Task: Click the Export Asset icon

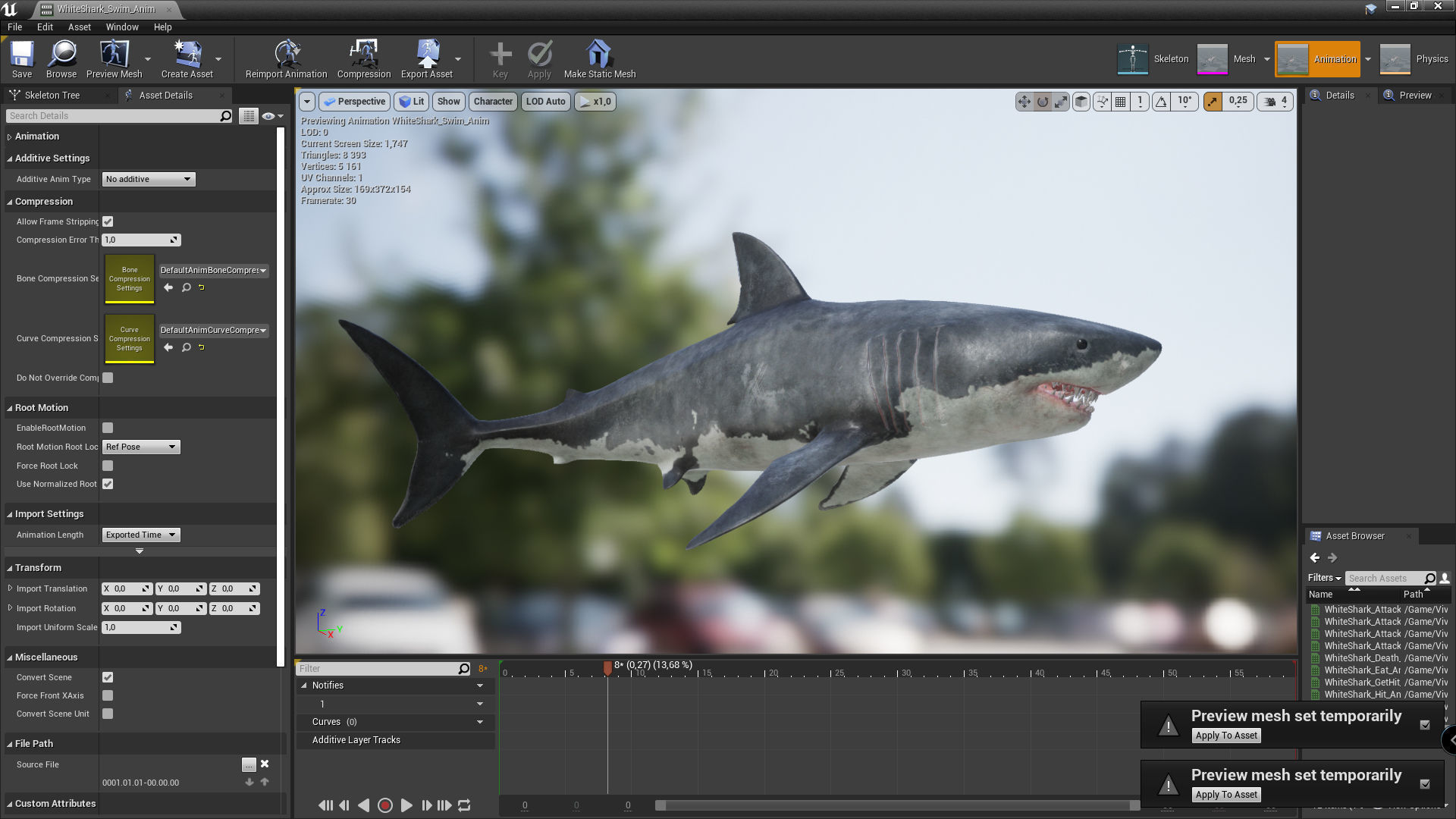Action: tap(427, 59)
